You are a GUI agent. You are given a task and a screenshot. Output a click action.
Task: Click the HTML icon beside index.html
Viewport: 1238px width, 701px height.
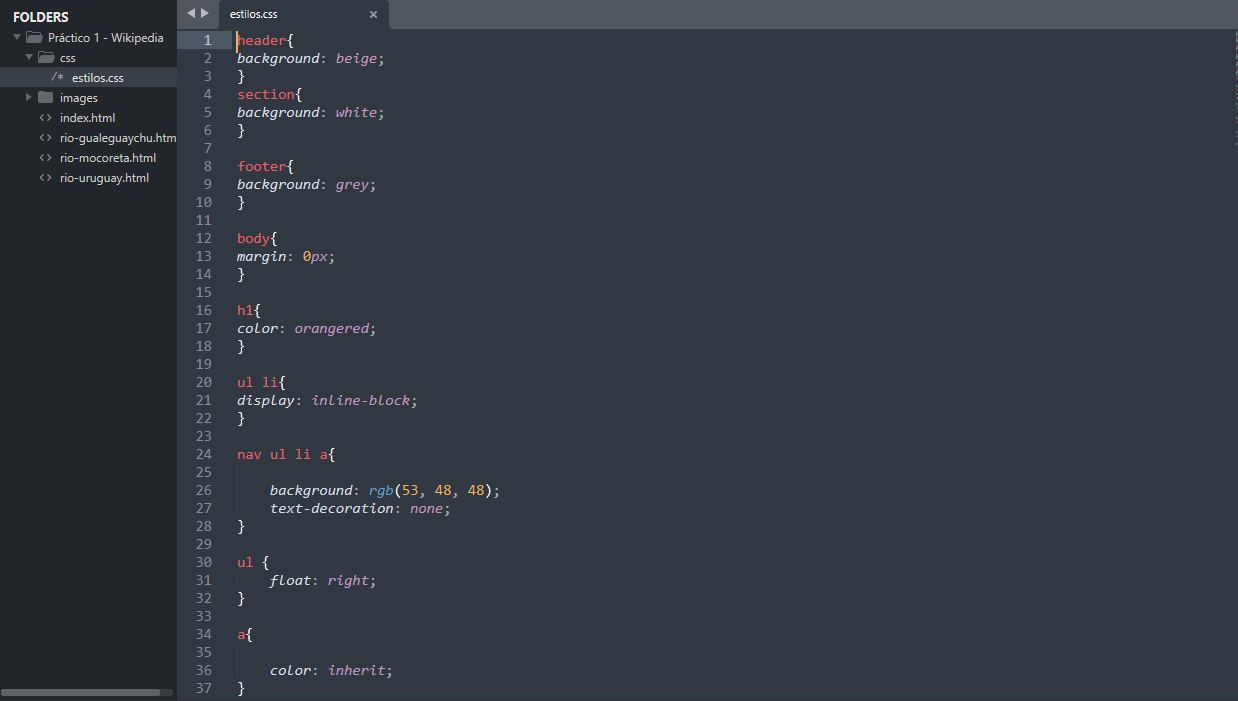click(x=46, y=118)
